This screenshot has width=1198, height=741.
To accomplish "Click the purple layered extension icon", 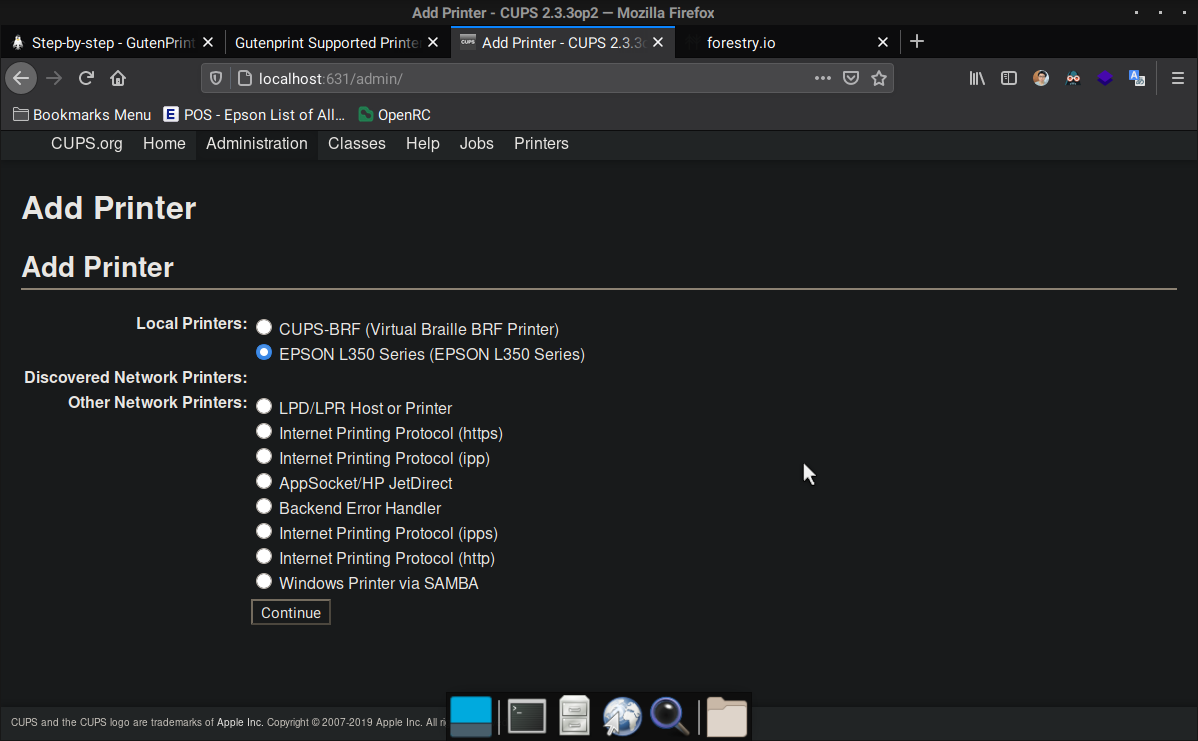I will [x=1105, y=78].
